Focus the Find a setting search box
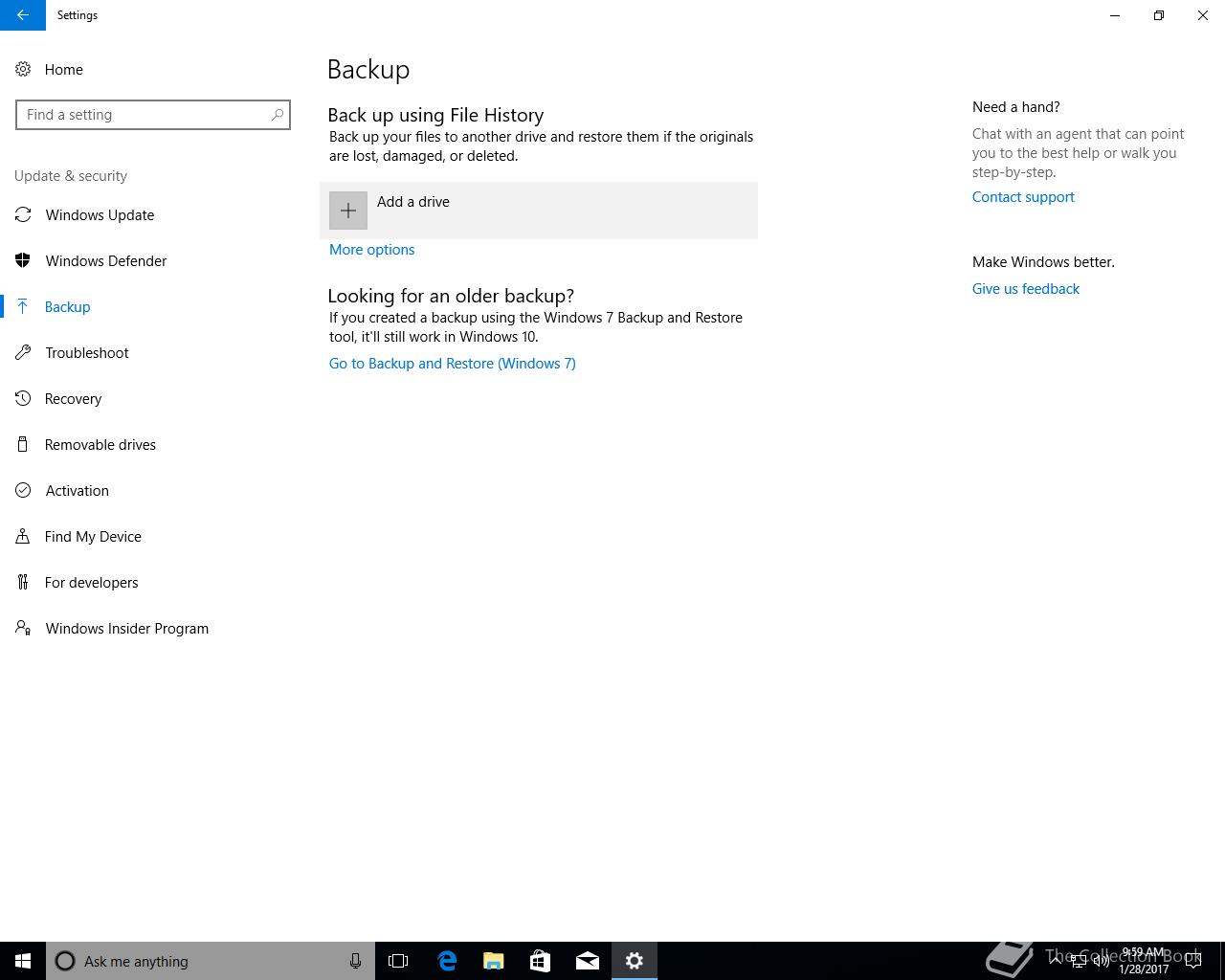 [153, 115]
